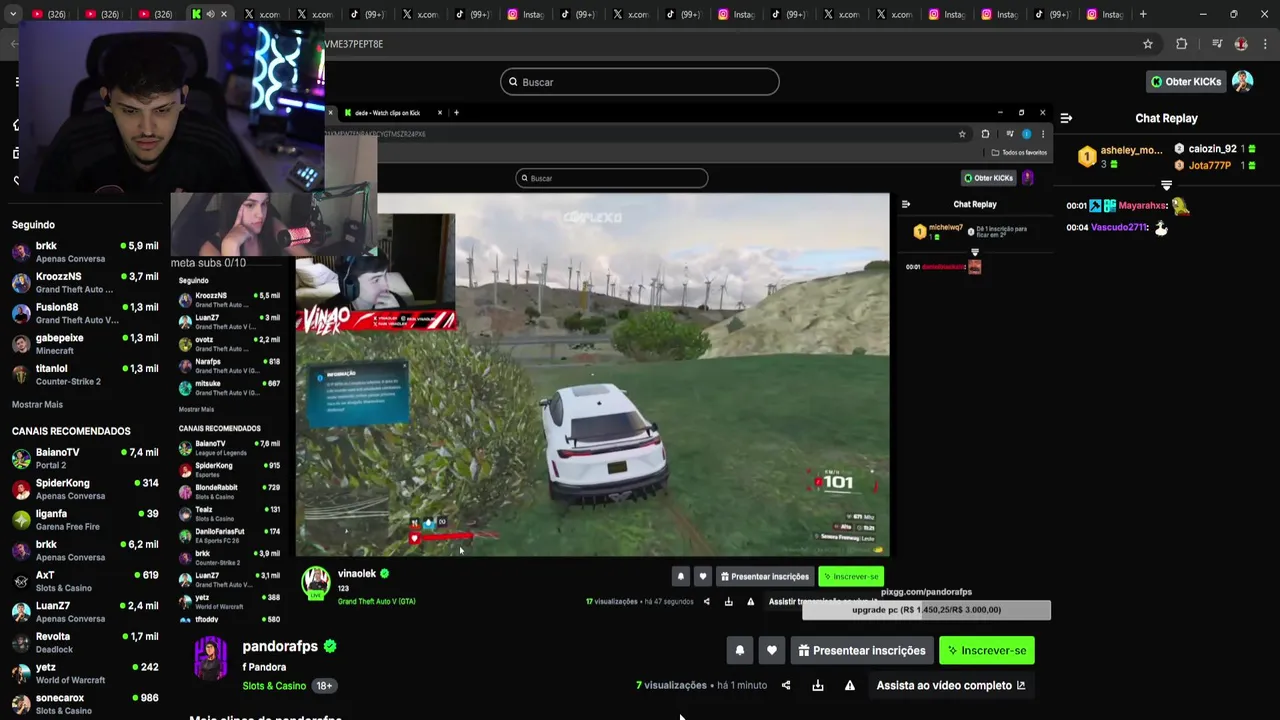Open the outer Chrome profile icon
This screenshot has height=720, width=1280.
pyautogui.click(x=1241, y=44)
